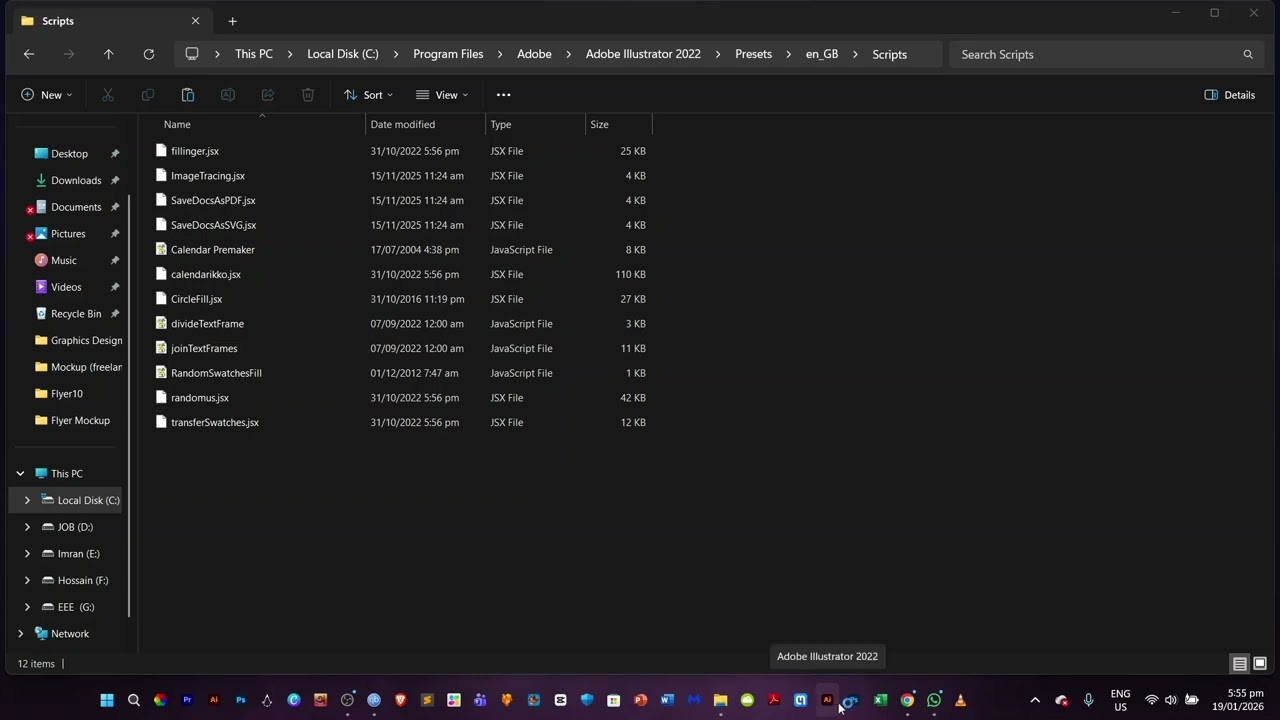Expand JOB (D:) drive node
Viewport: 1280px width, 720px height.
click(27, 527)
